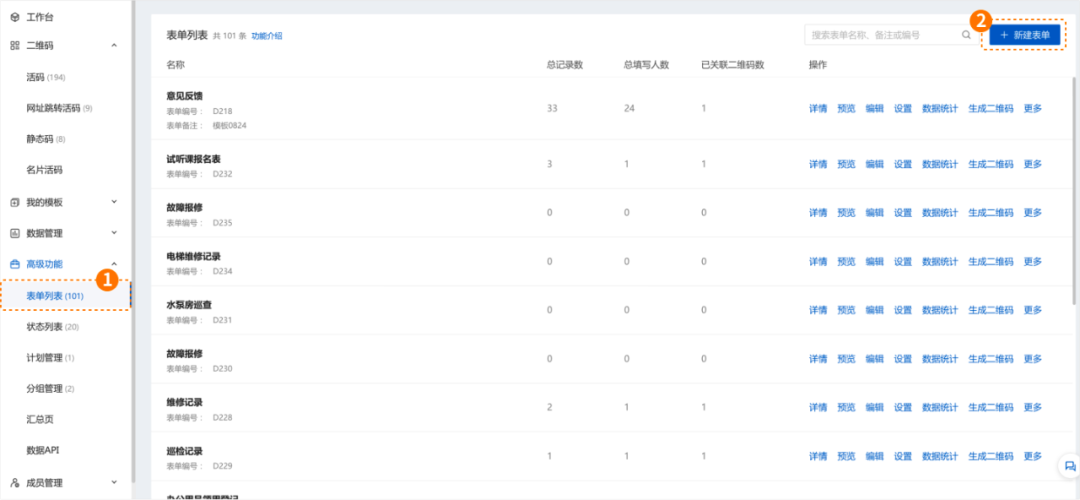The height and width of the screenshot is (500, 1080).
Task: Open 更多 for 水泵房巡查 row
Action: point(1032,310)
